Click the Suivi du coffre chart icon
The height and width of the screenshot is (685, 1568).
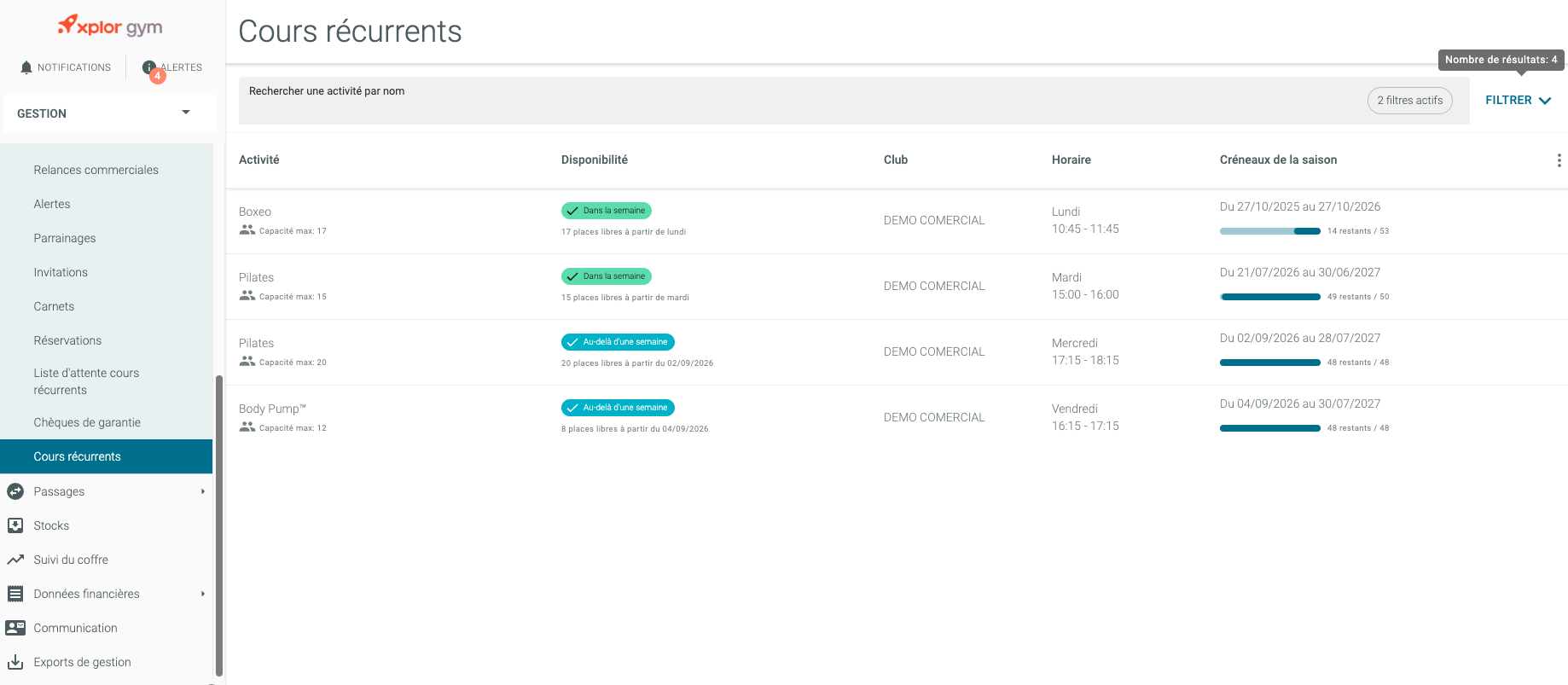[15, 560]
